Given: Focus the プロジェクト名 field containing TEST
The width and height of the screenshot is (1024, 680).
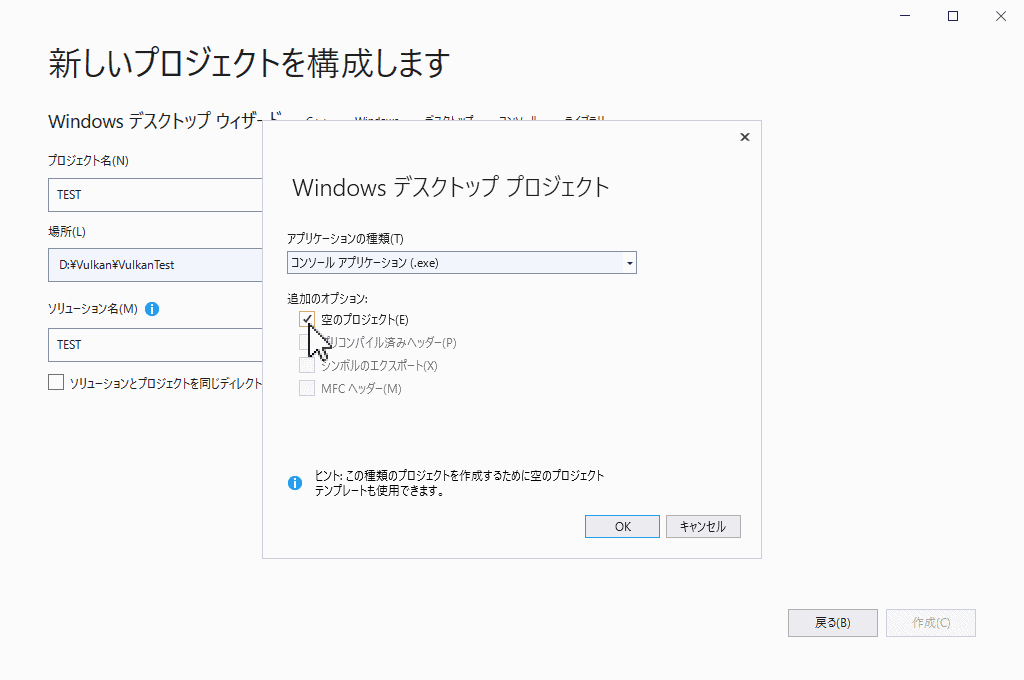Looking at the screenshot, I should [155, 195].
